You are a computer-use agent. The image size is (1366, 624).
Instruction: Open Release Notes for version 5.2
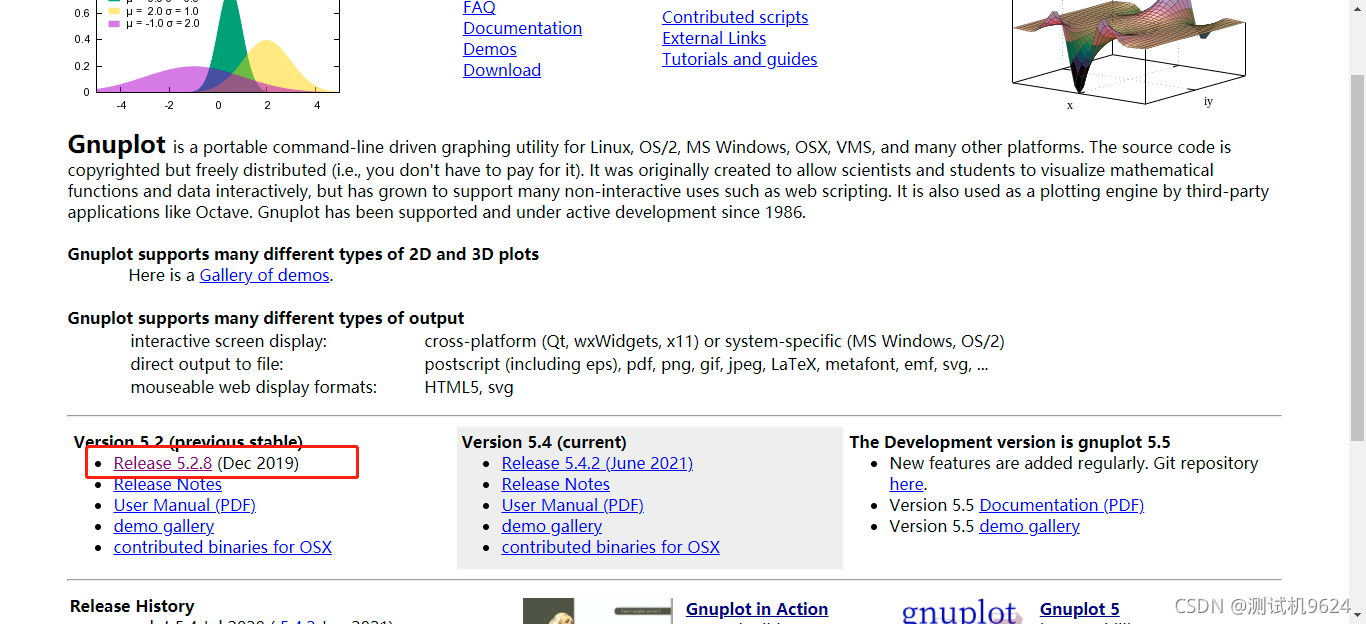pos(168,484)
